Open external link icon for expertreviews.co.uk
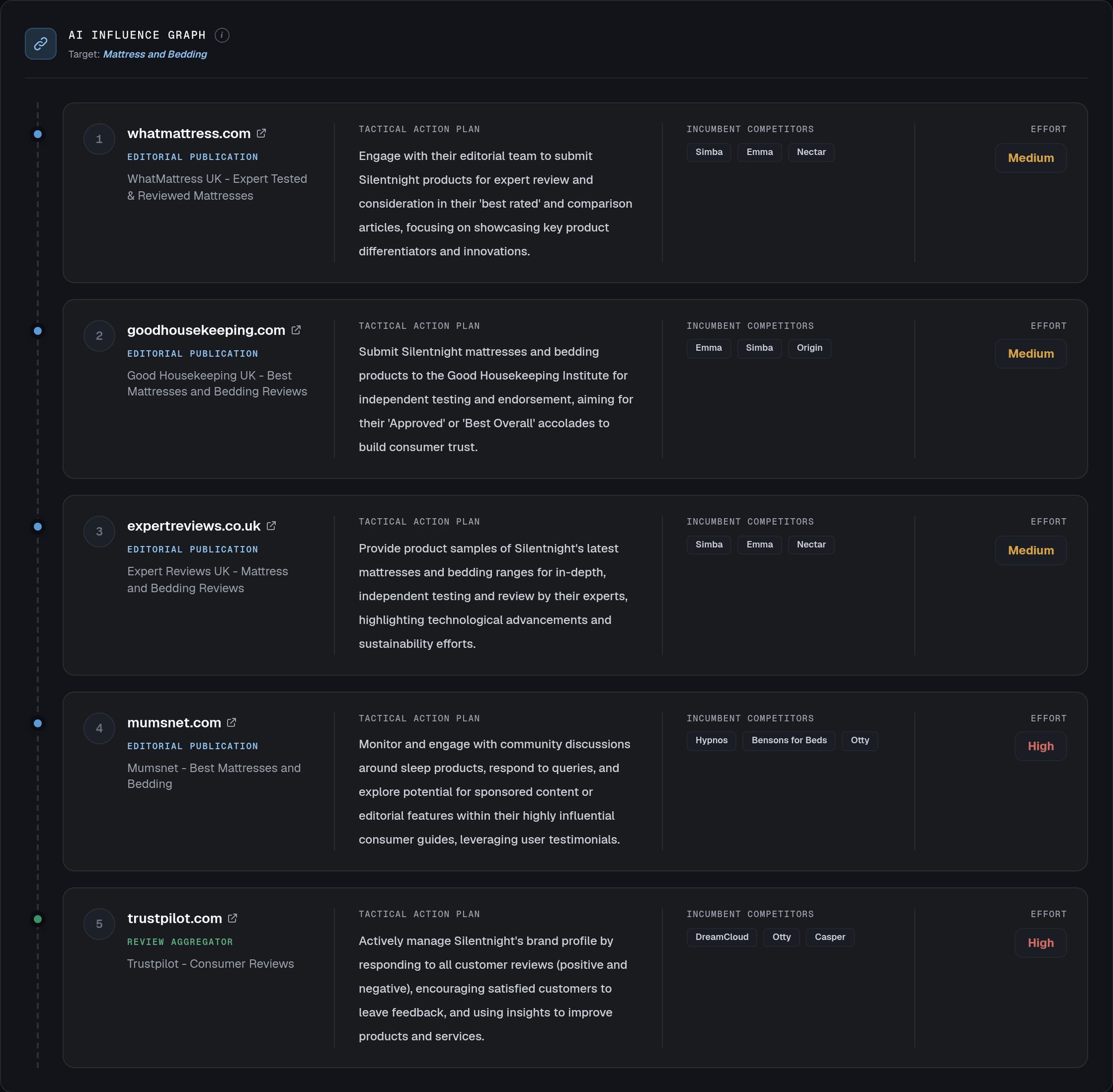 point(271,526)
